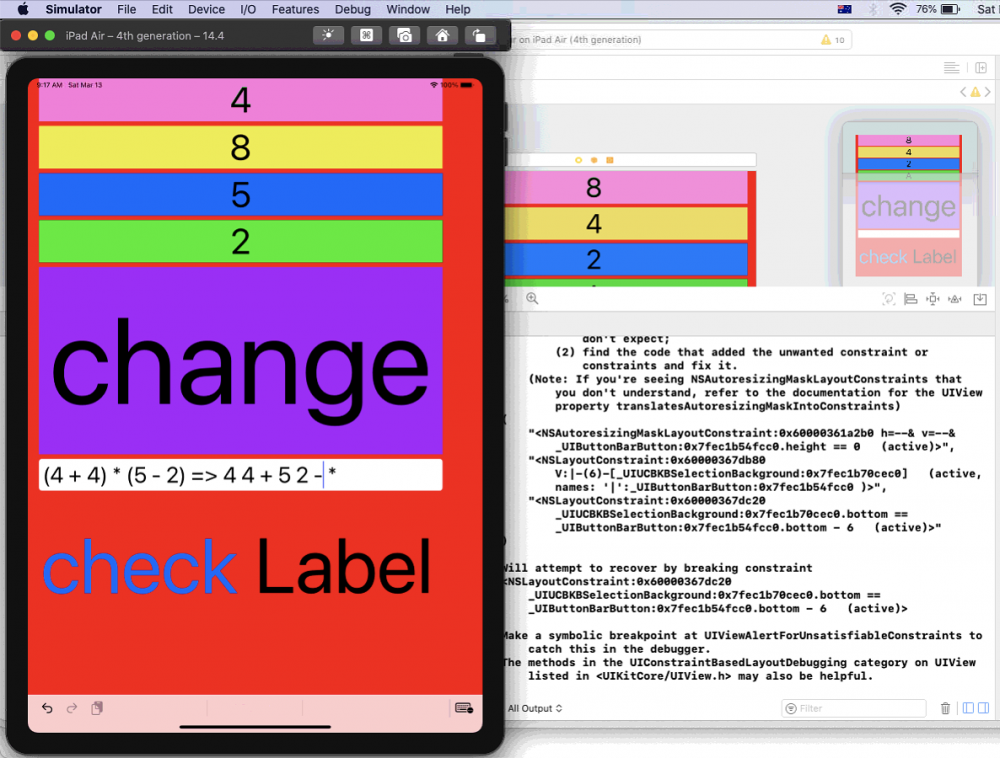Toggle simulator appearance with the sun icon
Image resolution: width=1000 pixels, height=758 pixels.
327,35
